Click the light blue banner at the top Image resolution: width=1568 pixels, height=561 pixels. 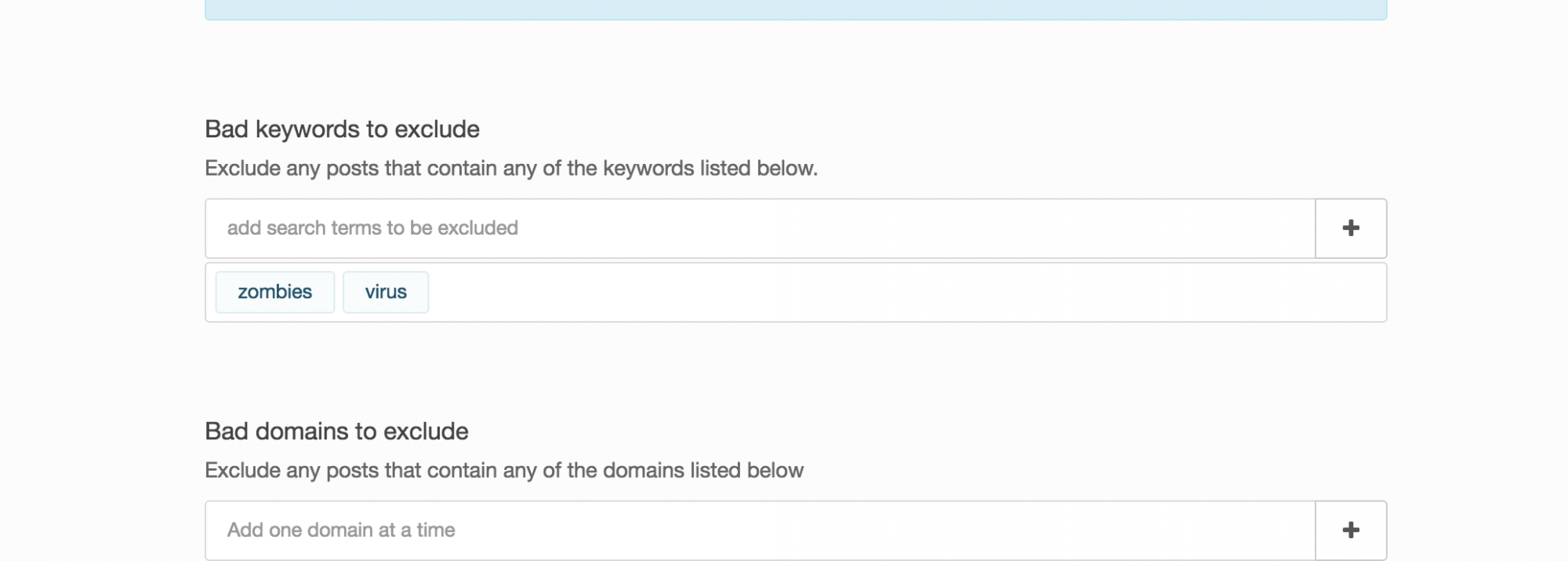pyautogui.click(x=795, y=9)
